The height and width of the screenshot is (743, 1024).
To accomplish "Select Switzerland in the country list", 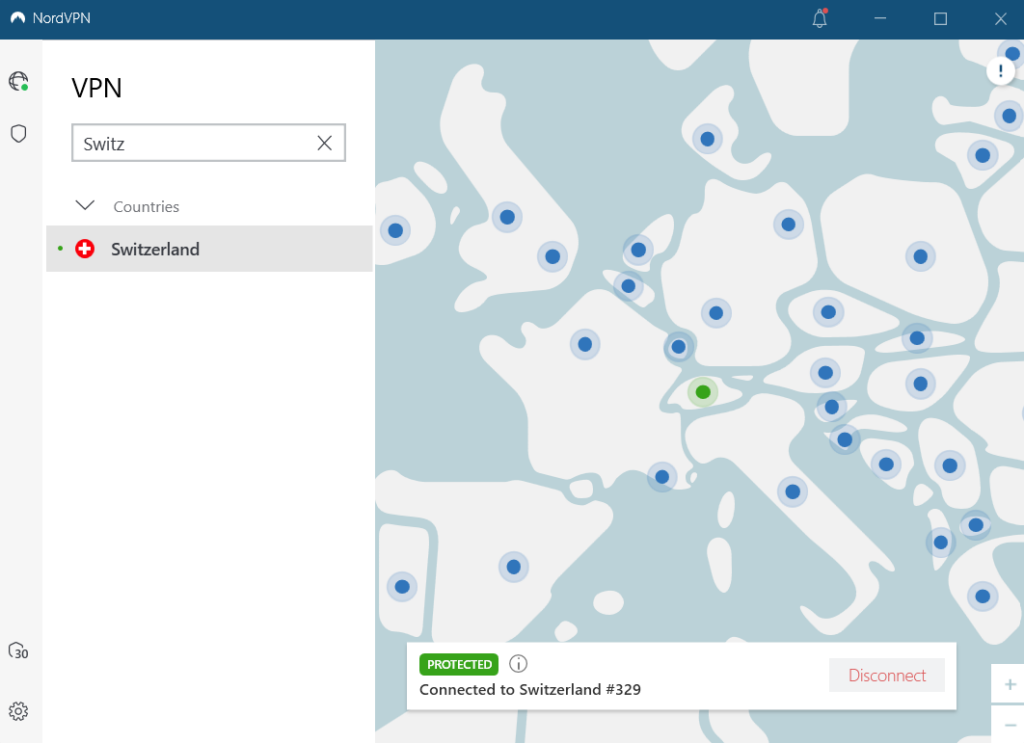I will click(209, 249).
